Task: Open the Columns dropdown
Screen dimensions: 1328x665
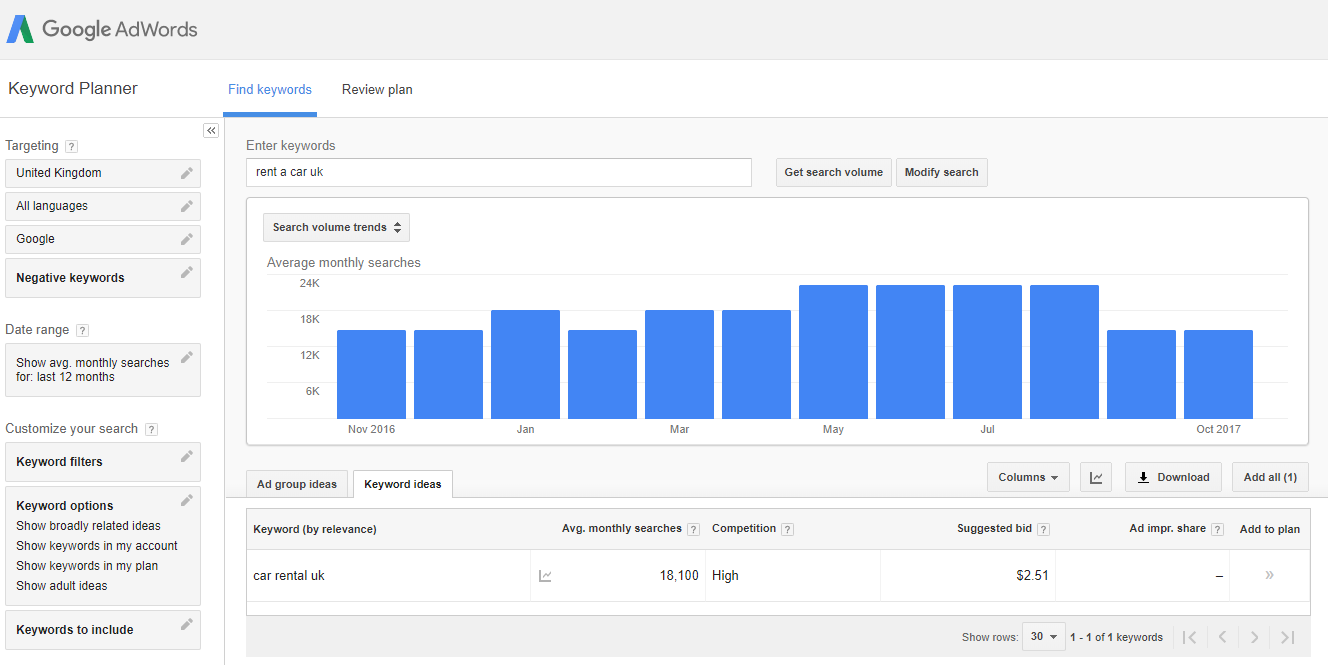Action: [1028, 477]
